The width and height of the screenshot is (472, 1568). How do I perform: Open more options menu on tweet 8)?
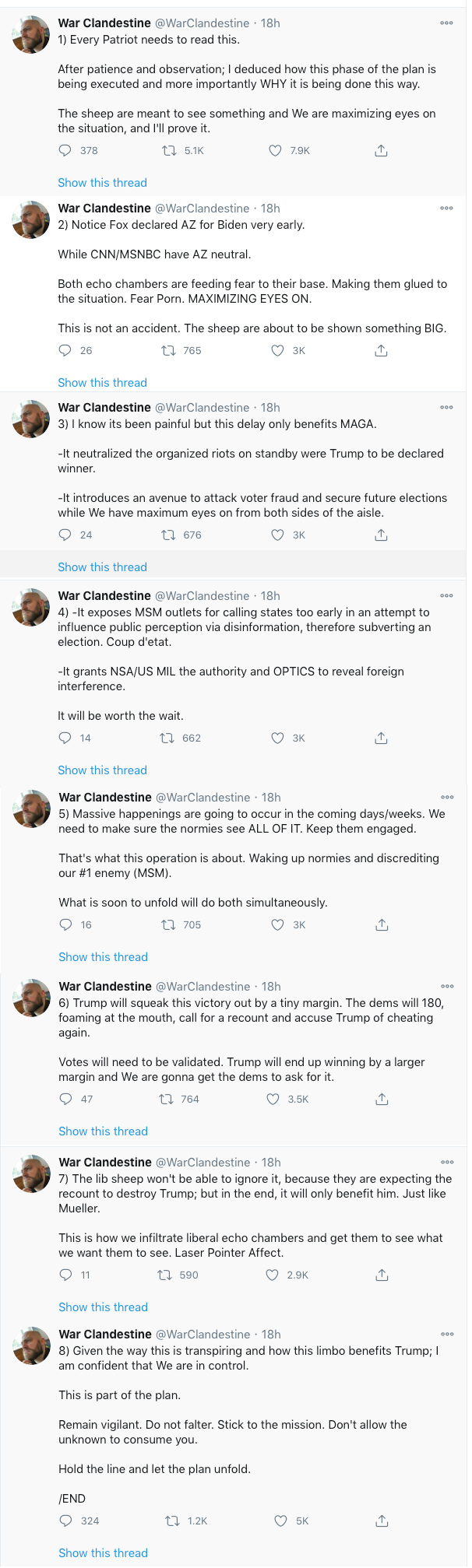pyautogui.click(x=447, y=1334)
